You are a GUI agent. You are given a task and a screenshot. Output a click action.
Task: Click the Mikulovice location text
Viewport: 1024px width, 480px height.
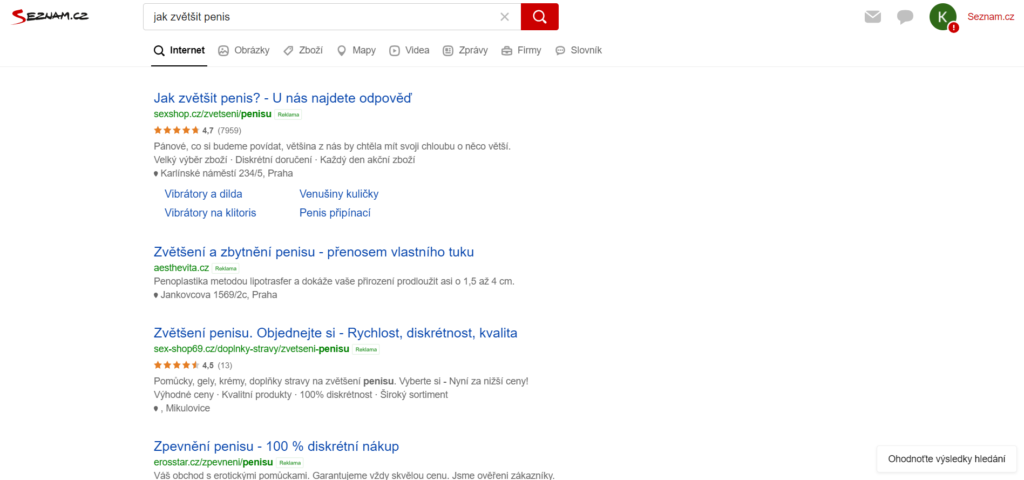(187, 409)
